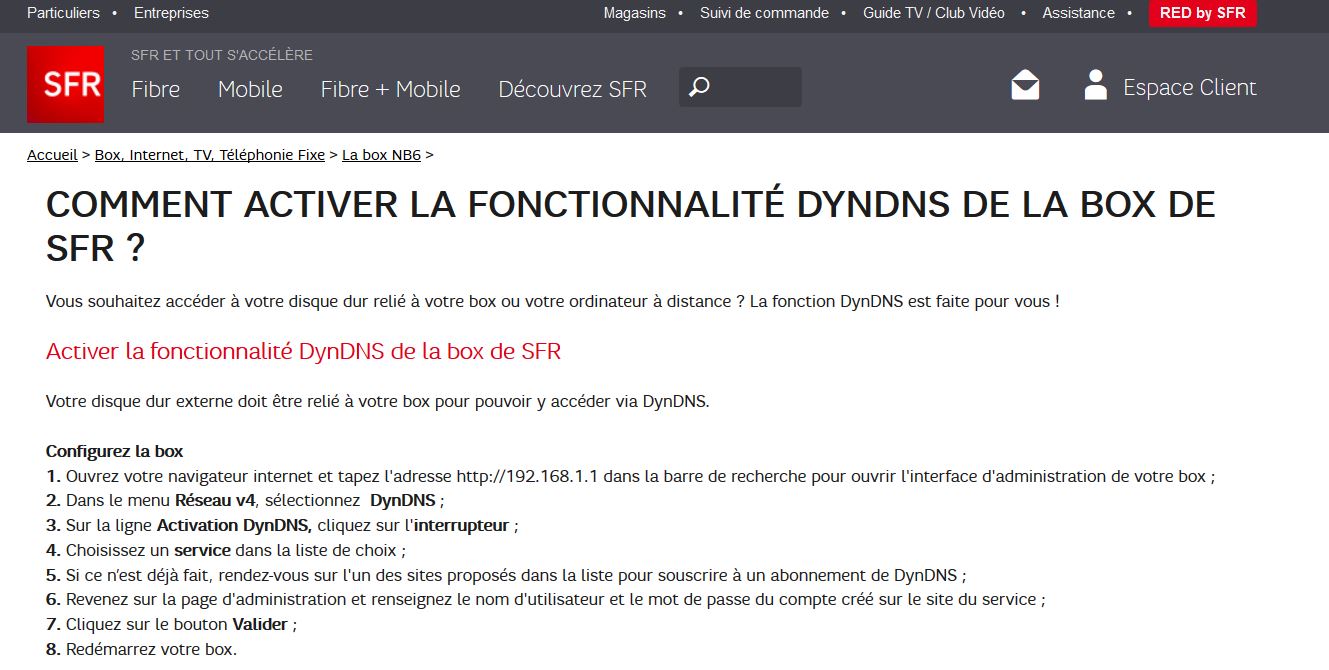
Task: Click the intro sentence 'Vous souhaitez accéder'
Action: point(553,301)
